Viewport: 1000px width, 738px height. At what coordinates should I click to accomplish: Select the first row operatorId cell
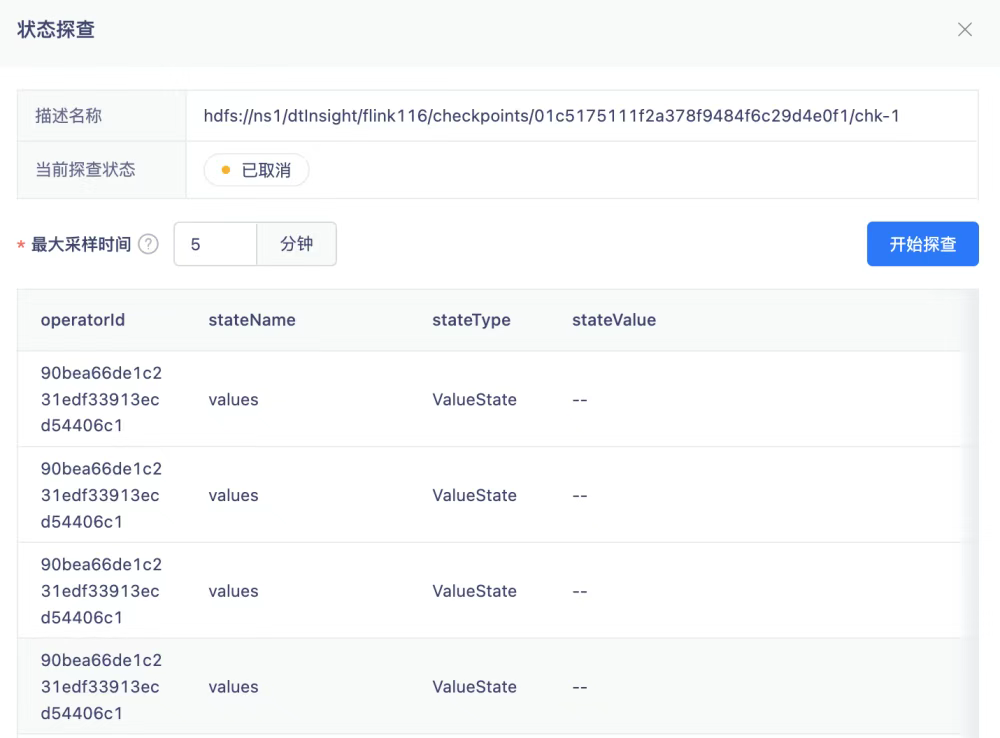pyautogui.click(x=100, y=399)
